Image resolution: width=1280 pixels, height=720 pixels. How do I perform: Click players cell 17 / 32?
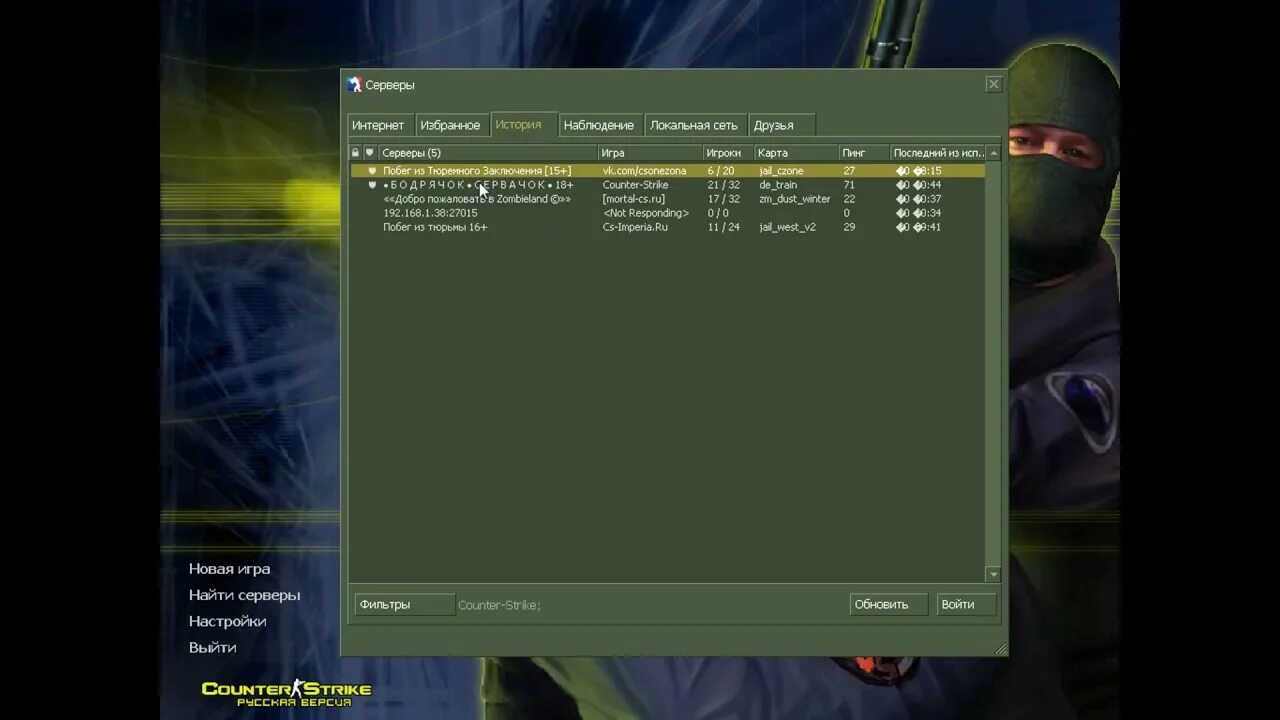[723, 199]
